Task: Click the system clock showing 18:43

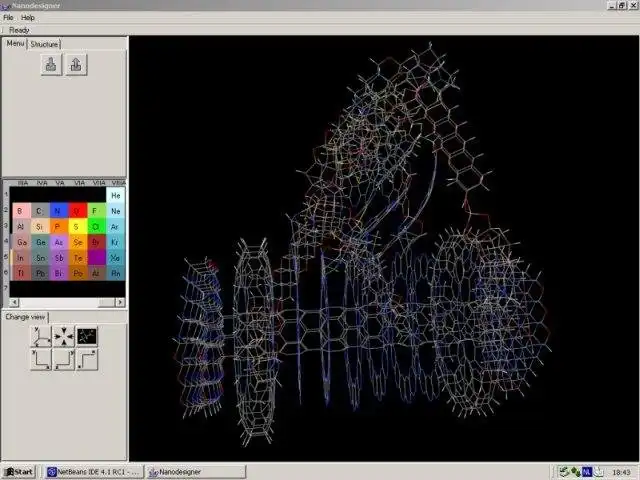Action: [x=621, y=472]
